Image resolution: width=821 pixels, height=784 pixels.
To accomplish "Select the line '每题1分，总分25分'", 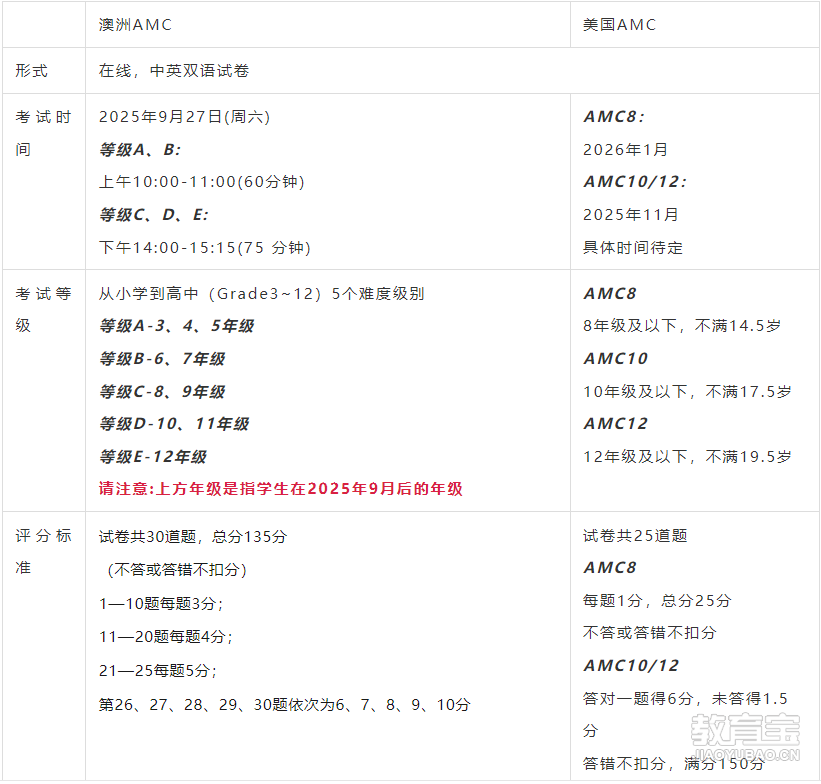I will click(x=657, y=601).
